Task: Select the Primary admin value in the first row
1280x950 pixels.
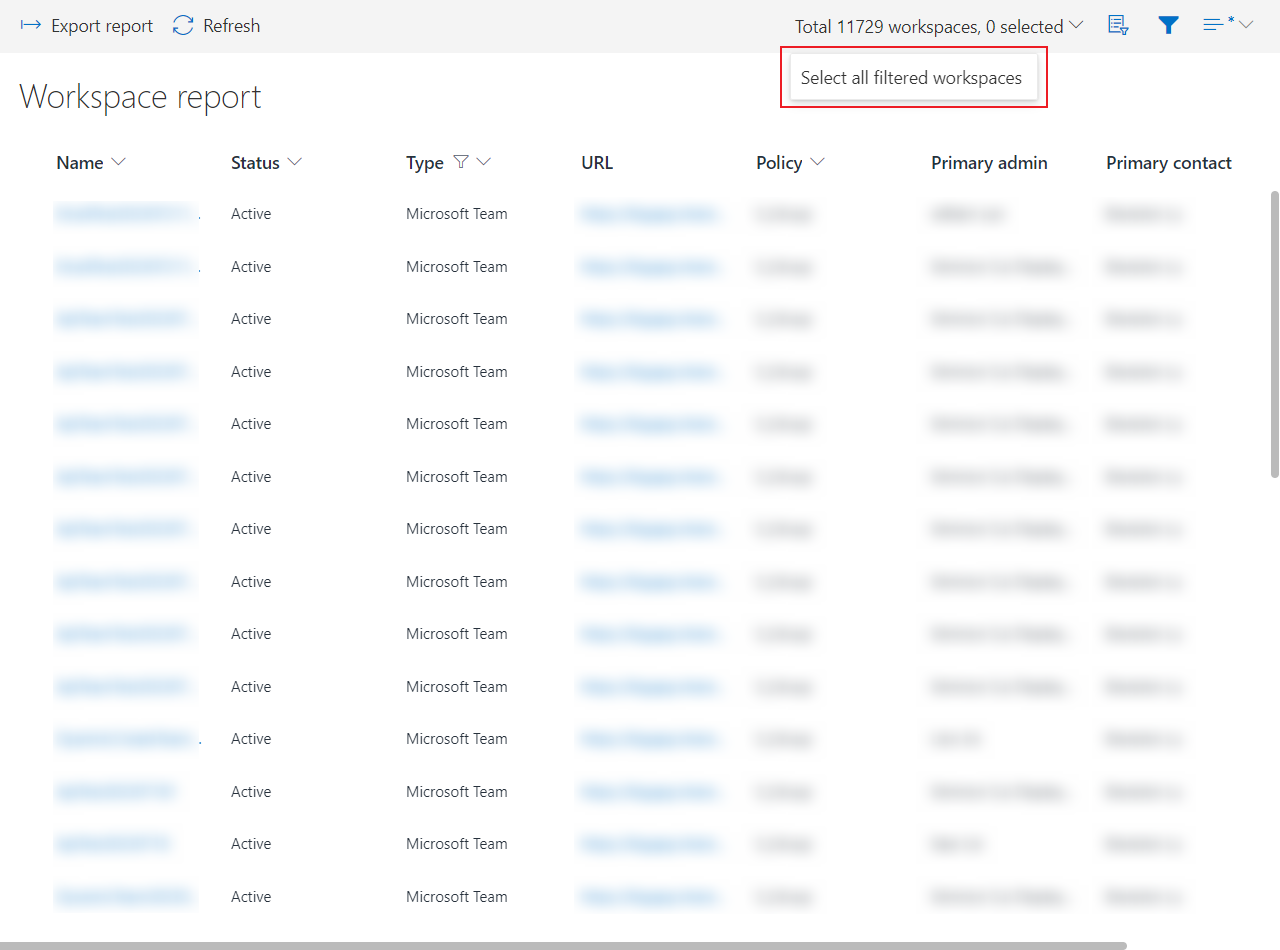Action: pos(967,213)
